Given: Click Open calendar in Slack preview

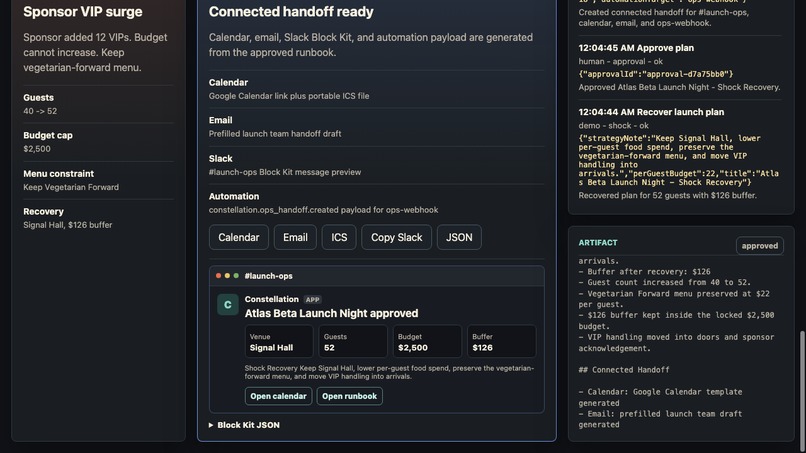Looking at the screenshot, I should coord(278,396).
